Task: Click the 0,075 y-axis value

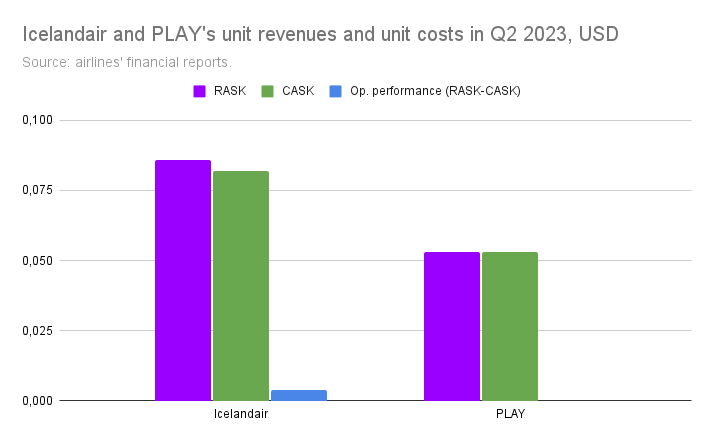Action: tap(37, 190)
